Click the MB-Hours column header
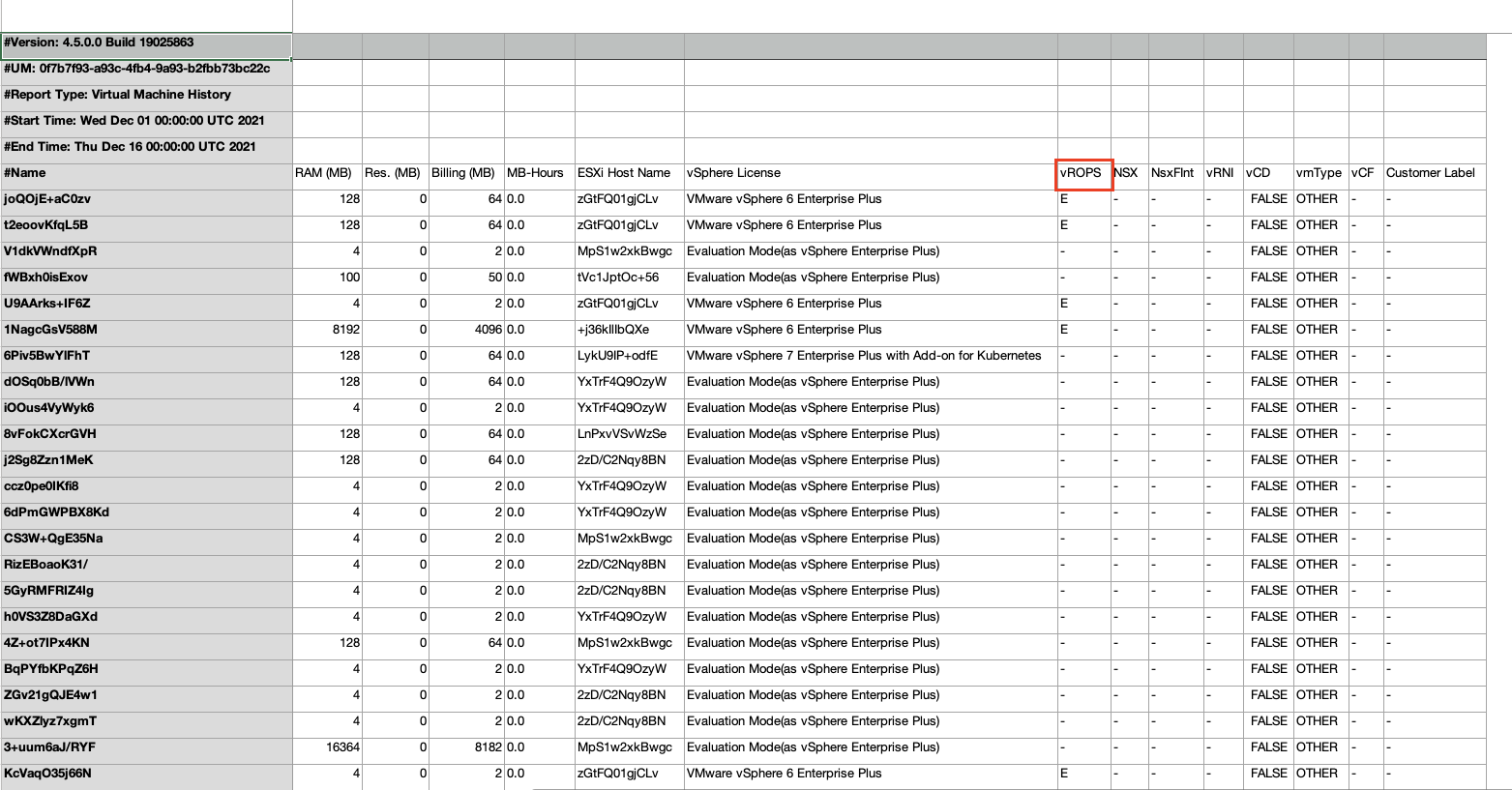Viewport: 1512px width, 790px height. point(540,174)
